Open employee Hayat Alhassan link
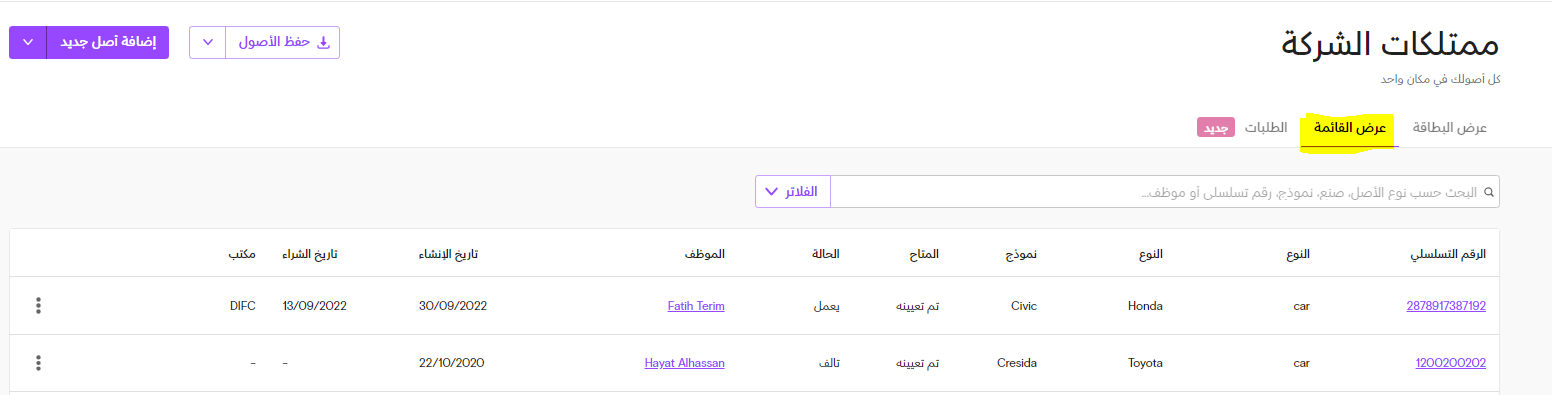This screenshot has height=395, width=1552. tap(685, 363)
